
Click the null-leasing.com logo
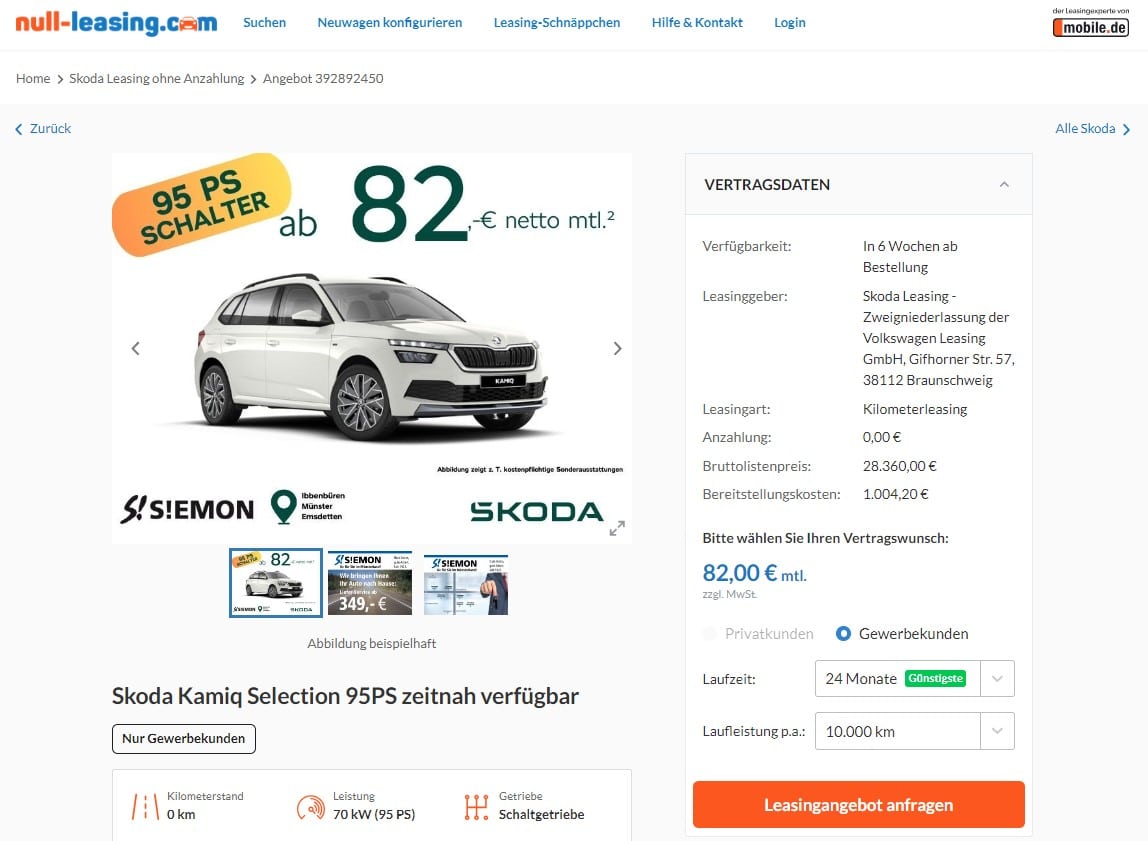116,23
